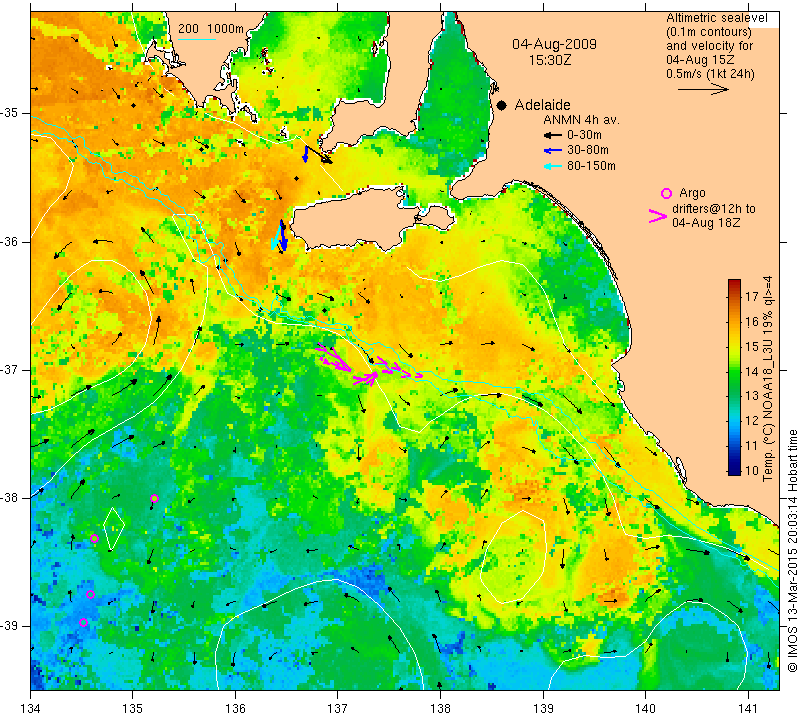Click the cyan line under '200 1000m'
This screenshot has width=800, height=720.
tap(197, 39)
